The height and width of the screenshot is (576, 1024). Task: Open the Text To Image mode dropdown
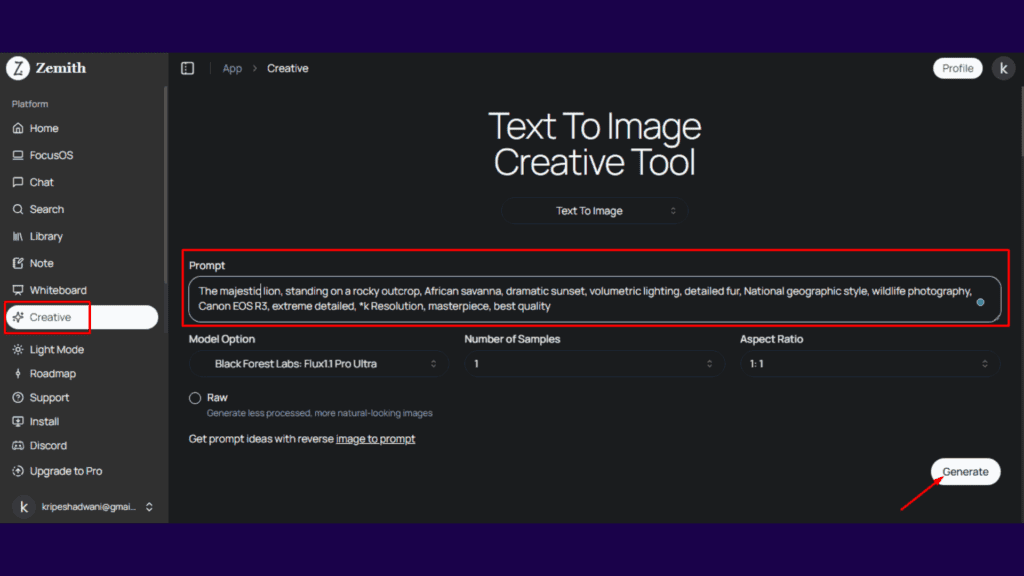pyautogui.click(x=595, y=211)
